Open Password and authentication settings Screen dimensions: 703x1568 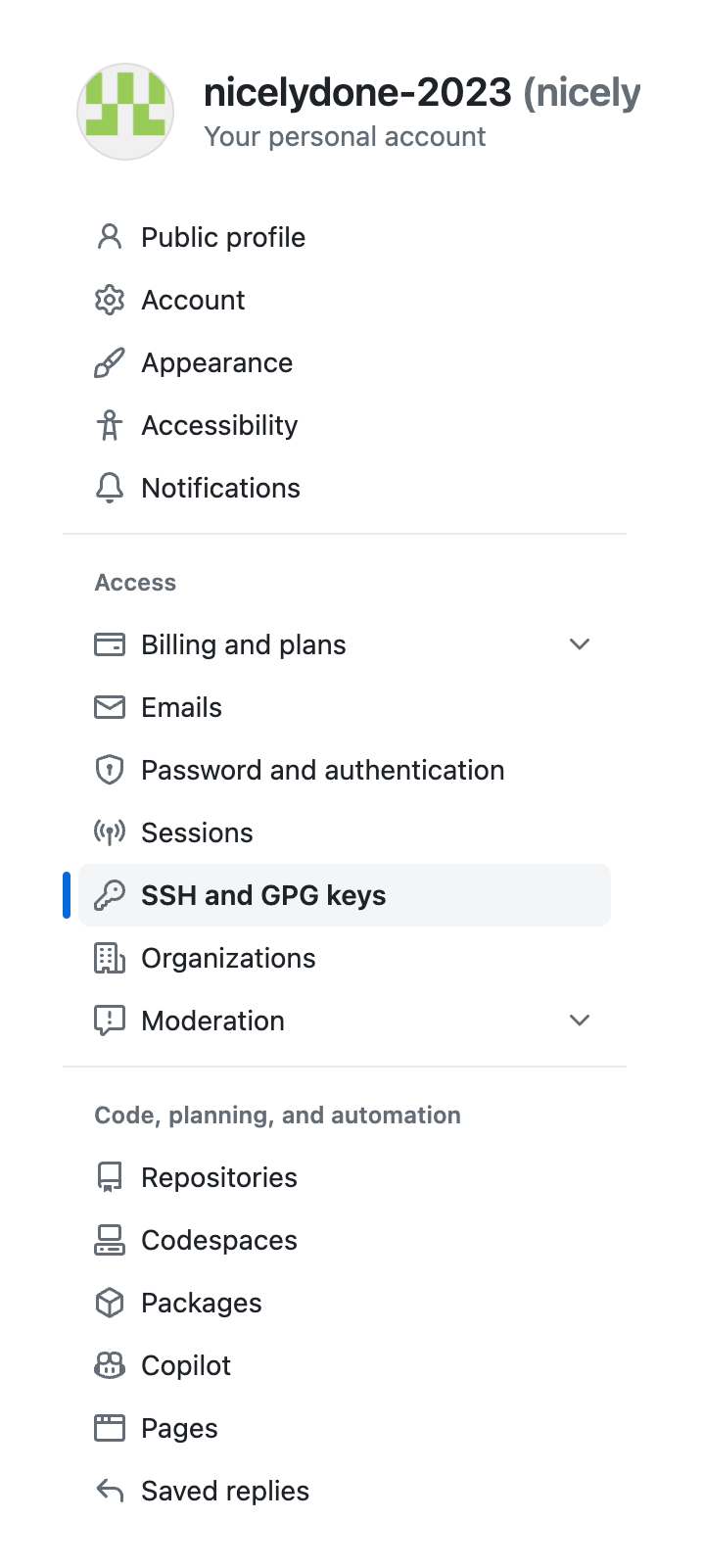pos(323,770)
